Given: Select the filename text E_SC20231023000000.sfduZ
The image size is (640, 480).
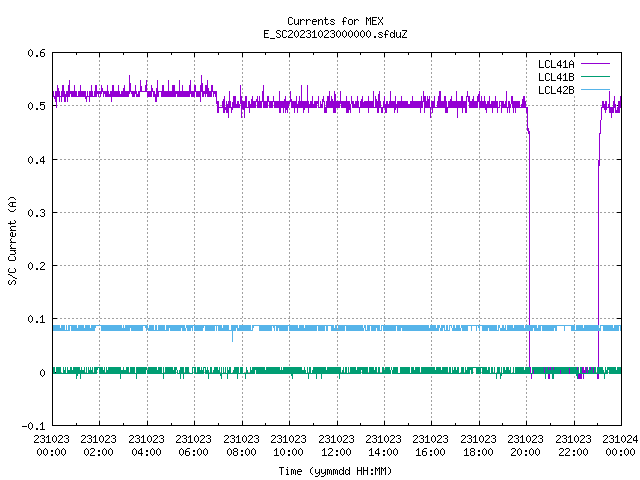Looking at the screenshot, I should pyautogui.click(x=335, y=34).
